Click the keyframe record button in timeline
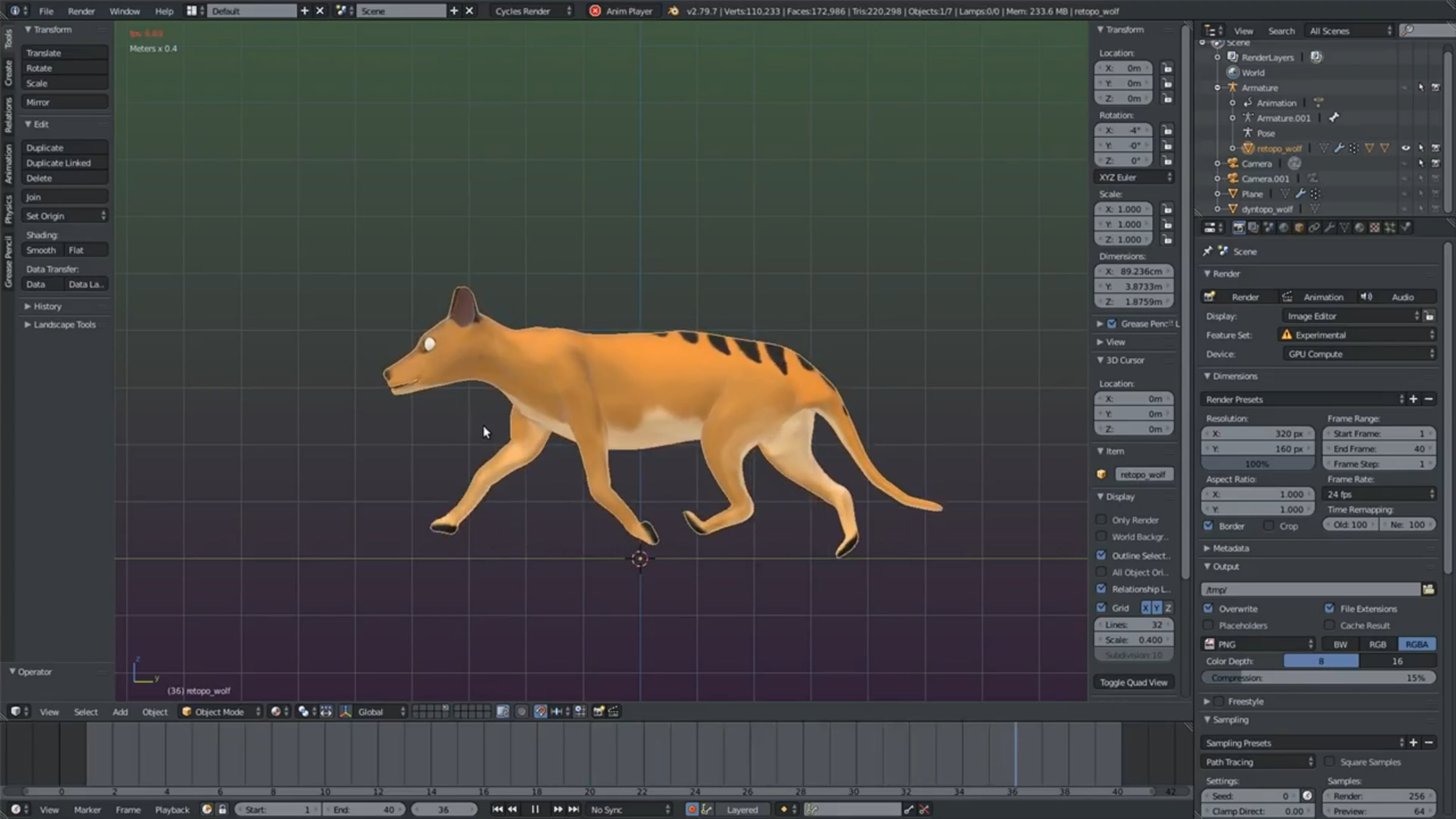 (691, 809)
